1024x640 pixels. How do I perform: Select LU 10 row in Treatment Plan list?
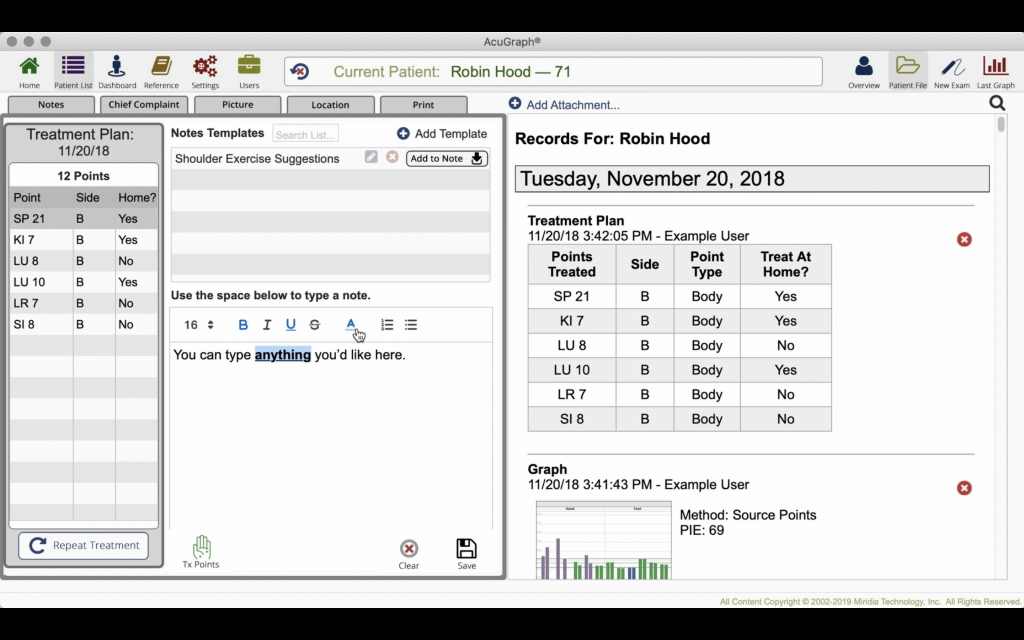click(x=84, y=282)
